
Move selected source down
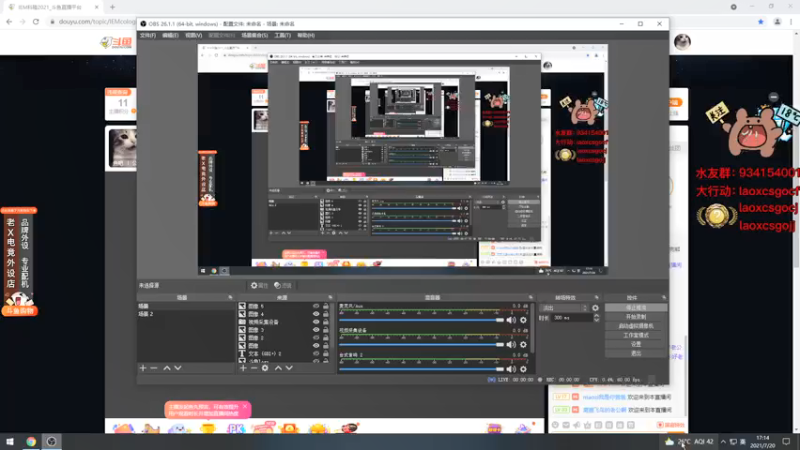click(x=289, y=368)
